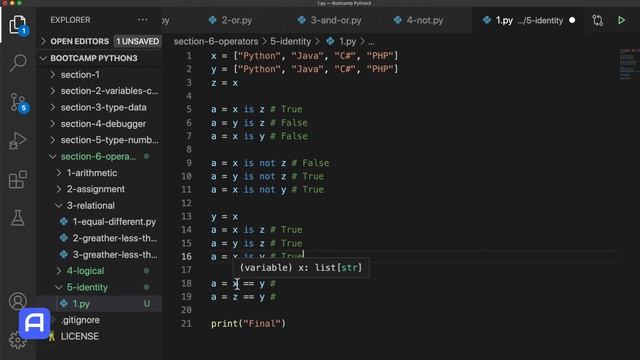Open the Testing flask view
This screenshot has width=640, height=360.
18,218
